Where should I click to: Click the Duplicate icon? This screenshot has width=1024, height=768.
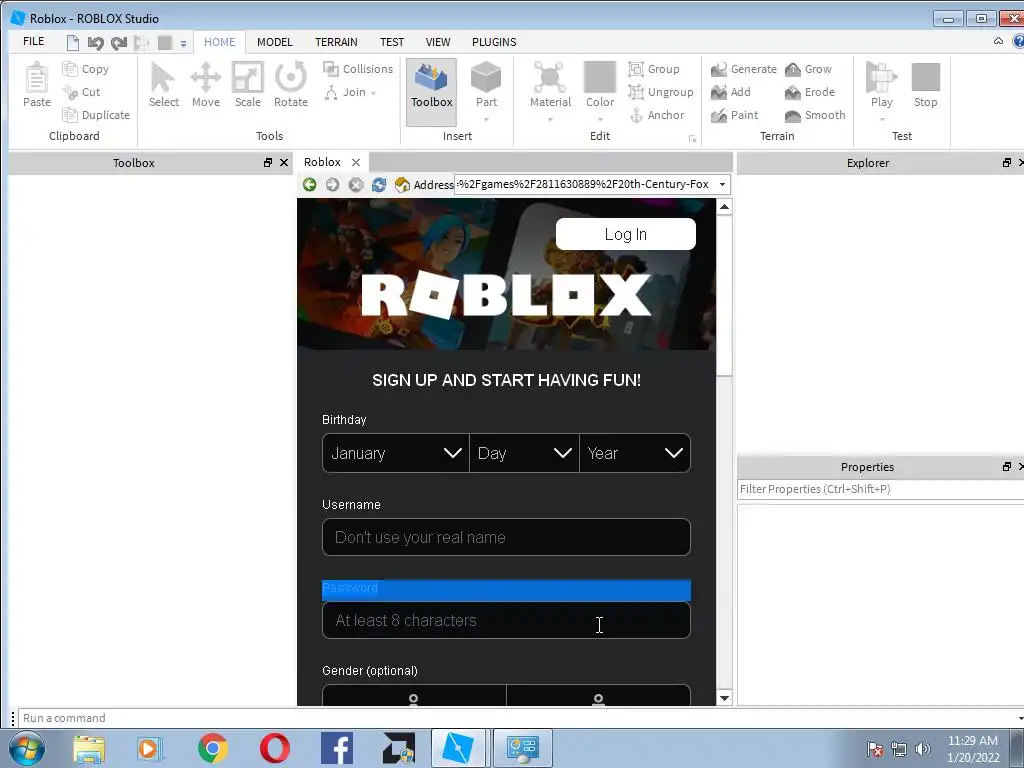[x=69, y=115]
